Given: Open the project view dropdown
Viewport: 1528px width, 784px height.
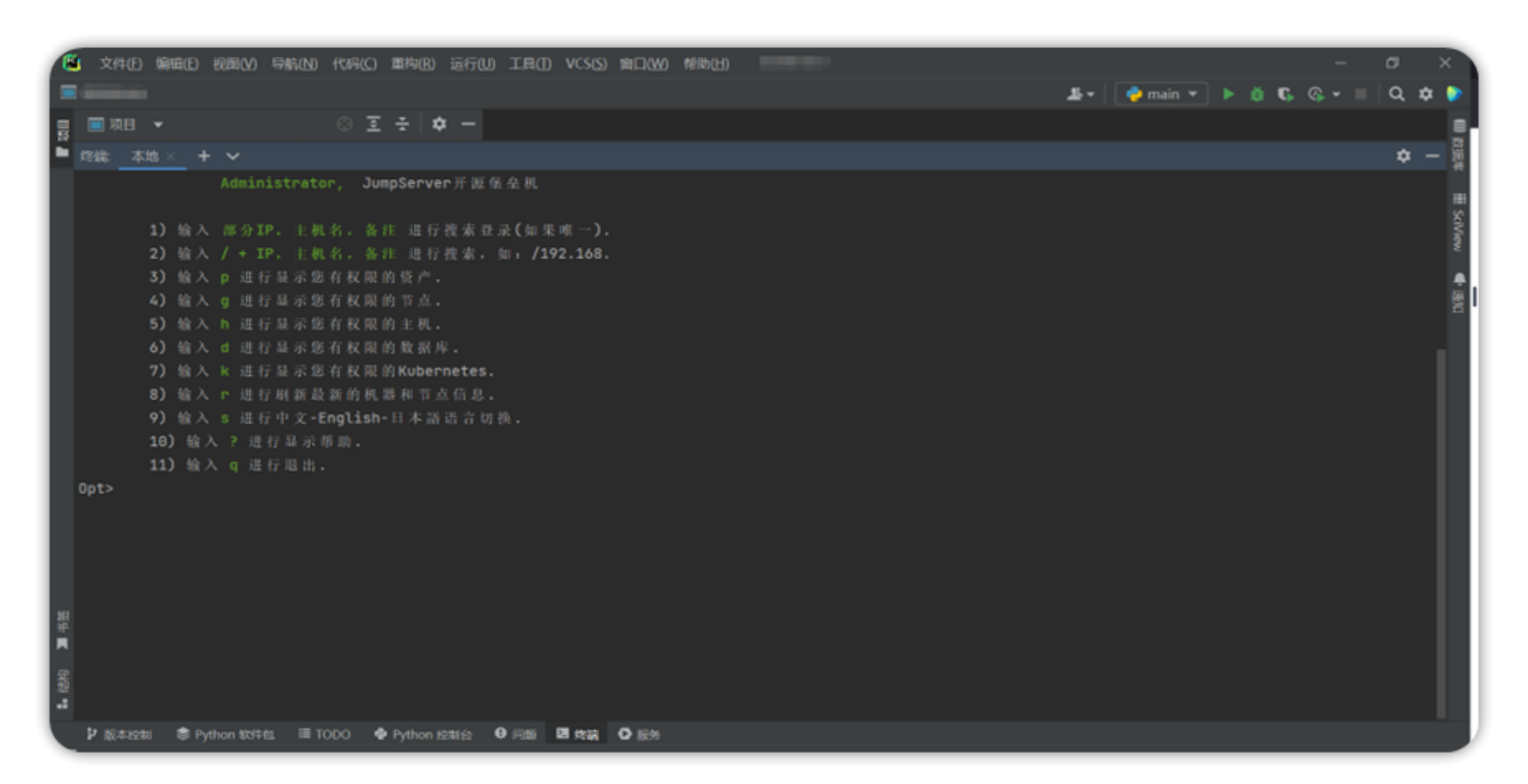Looking at the screenshot, I should point(157,124).
